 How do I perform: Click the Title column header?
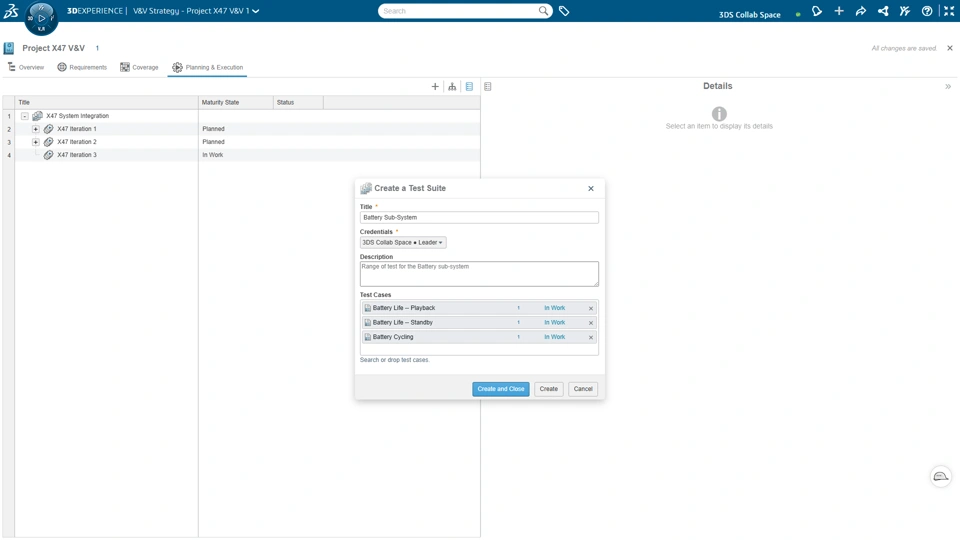[x=107, y=102]
